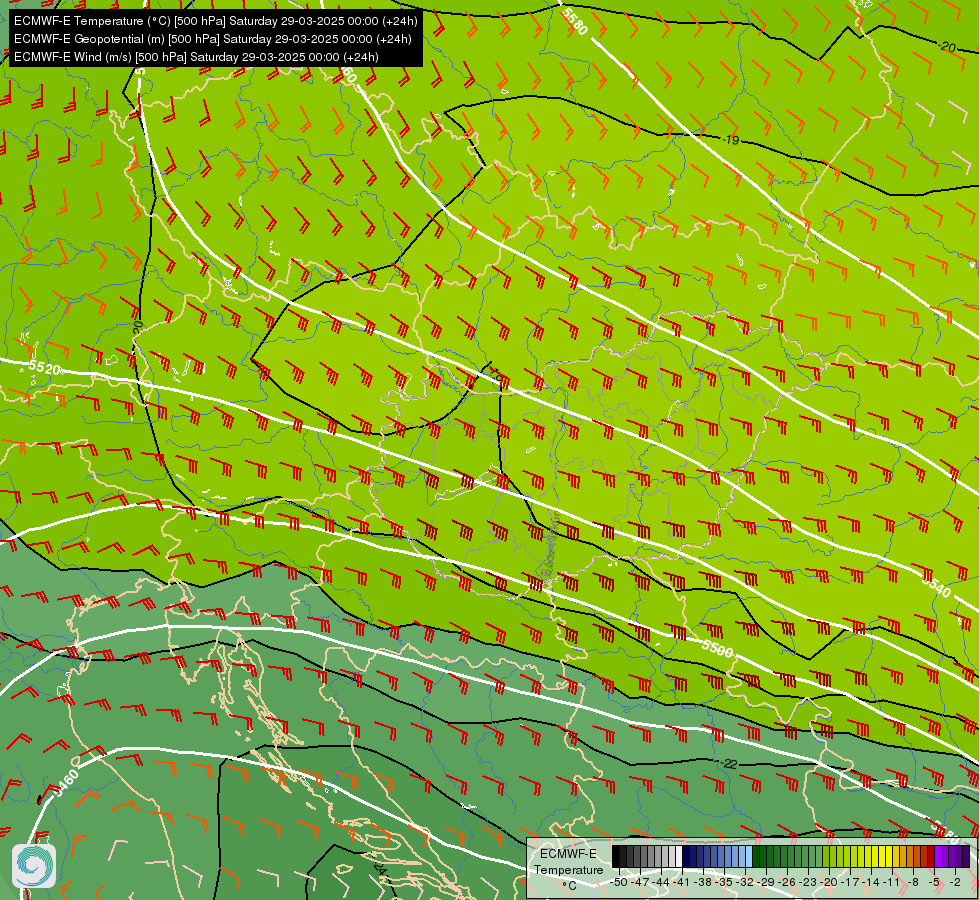Pick the white swatch before dark blue in legend
Viewport: 979px width, 900px height.
(679, 856)
